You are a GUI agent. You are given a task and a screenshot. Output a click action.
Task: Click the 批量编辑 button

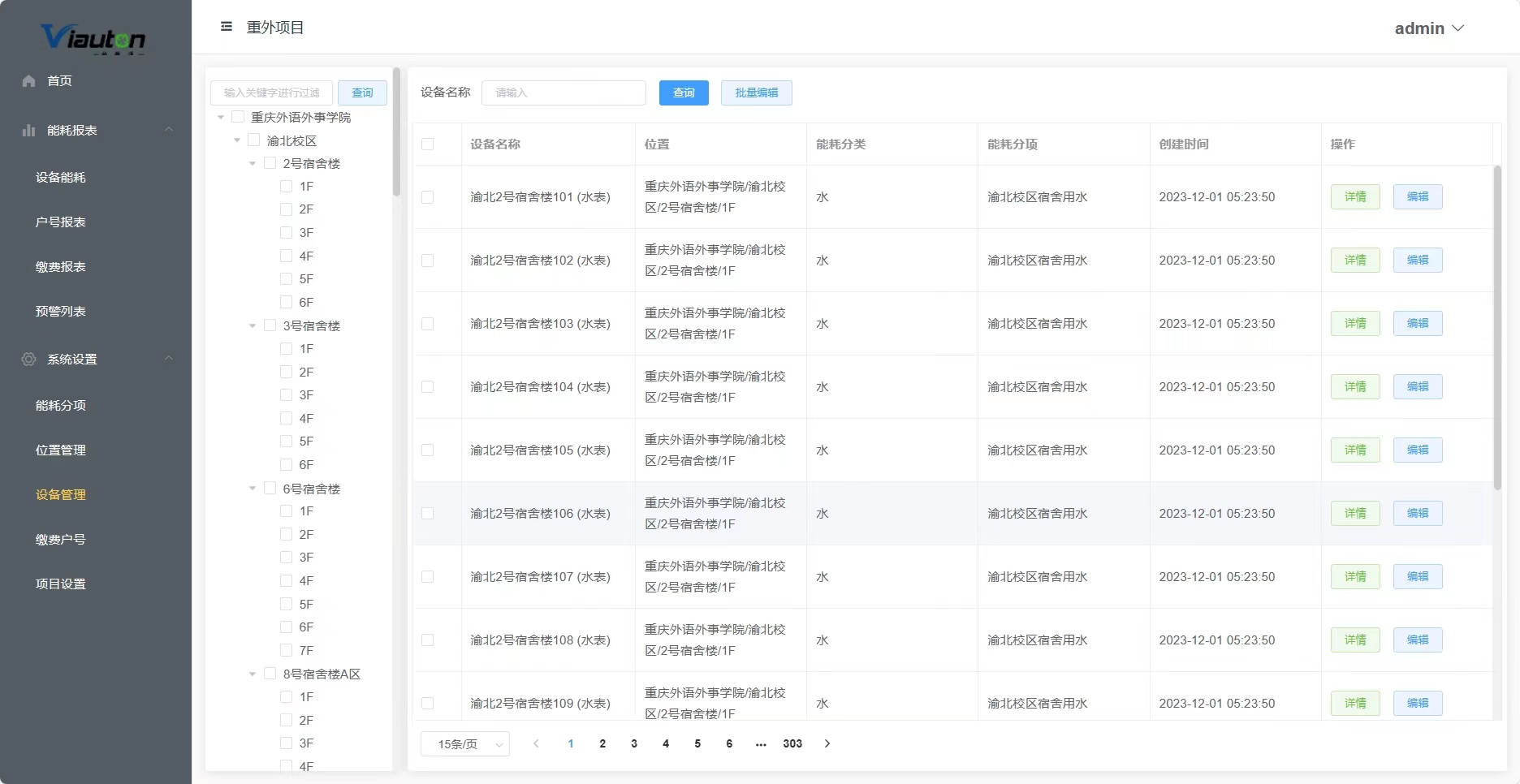(x=757, y=93)
